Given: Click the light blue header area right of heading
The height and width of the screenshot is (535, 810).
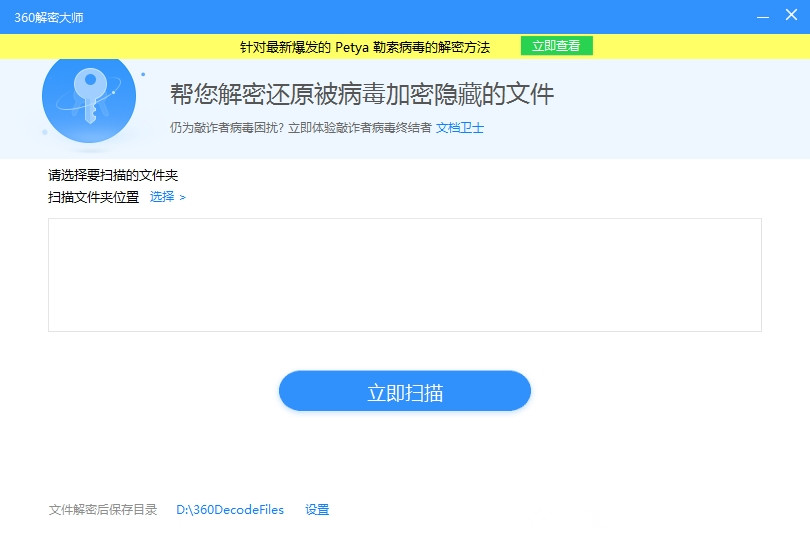Looking at the screenshot, I should [x=680, y=100].
